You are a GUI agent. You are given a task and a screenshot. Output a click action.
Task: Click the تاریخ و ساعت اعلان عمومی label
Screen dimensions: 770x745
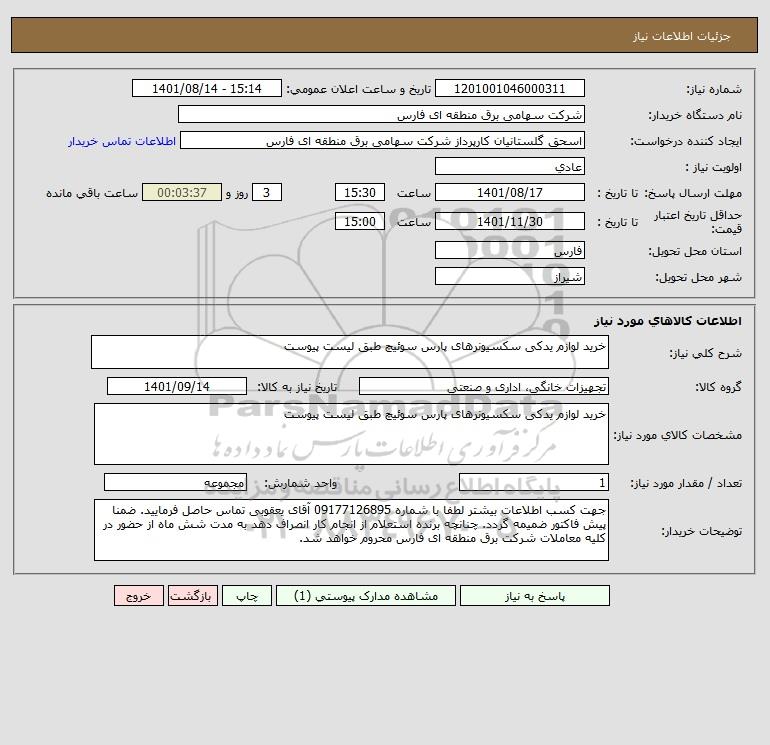click(x=358, y=89)
